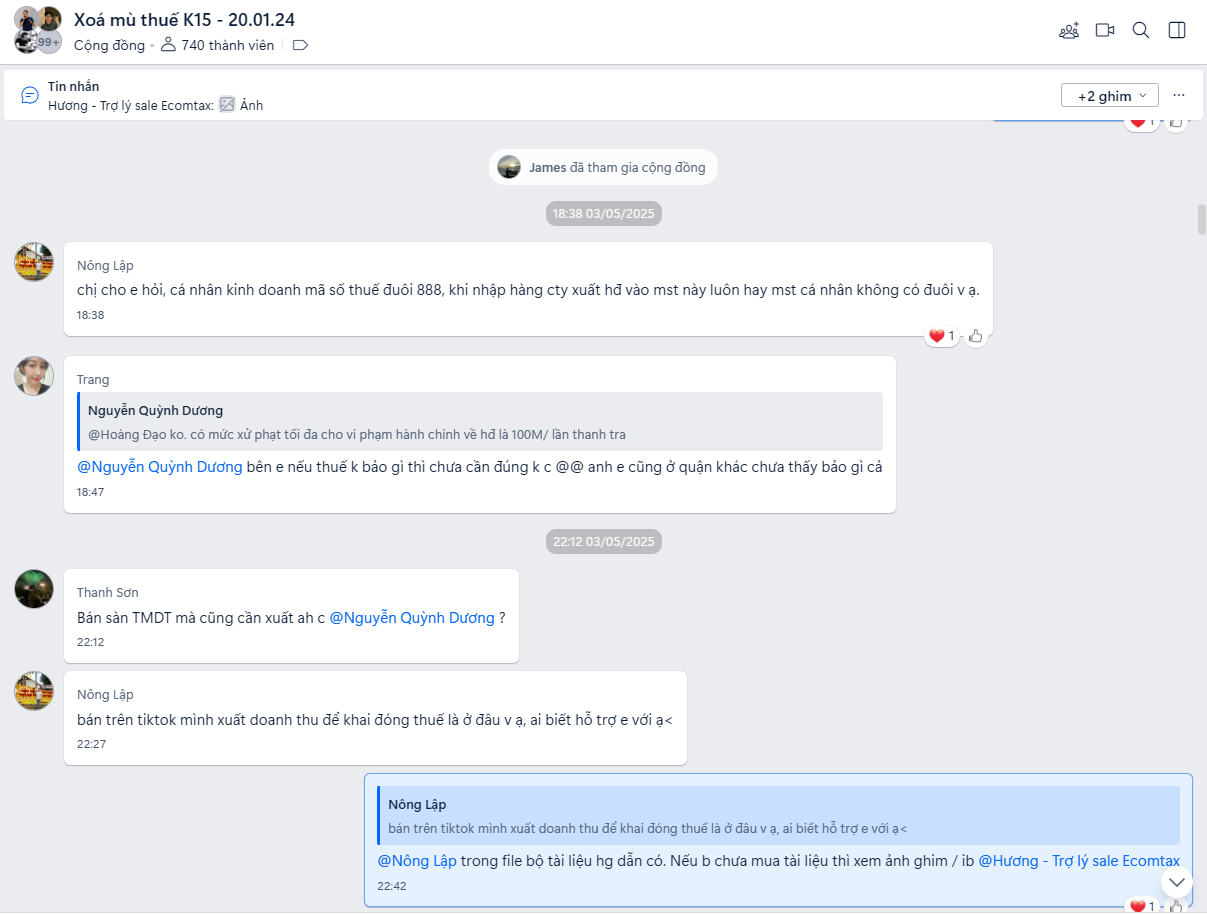Click the chat's vertical scrollbar thumb
Viewport: 1207px width, 914px height.
tap(1201, 219)
